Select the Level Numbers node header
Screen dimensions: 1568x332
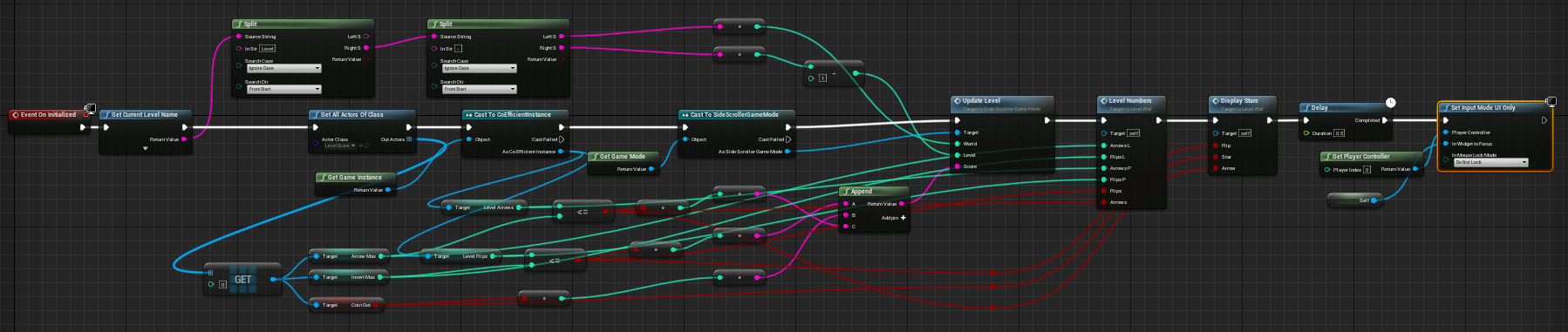click(1130, 103)
